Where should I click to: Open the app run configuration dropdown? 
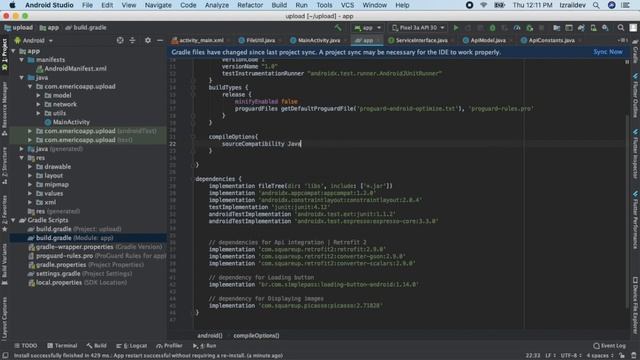[367, 28]
